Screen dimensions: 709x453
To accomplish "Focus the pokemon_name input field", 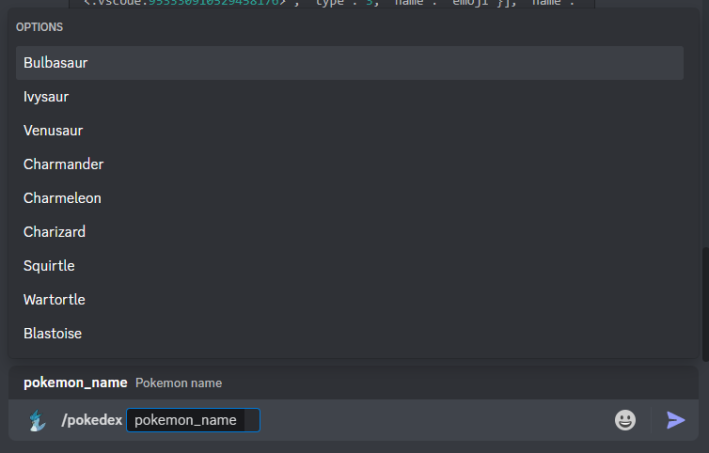I will click(193, 420).
